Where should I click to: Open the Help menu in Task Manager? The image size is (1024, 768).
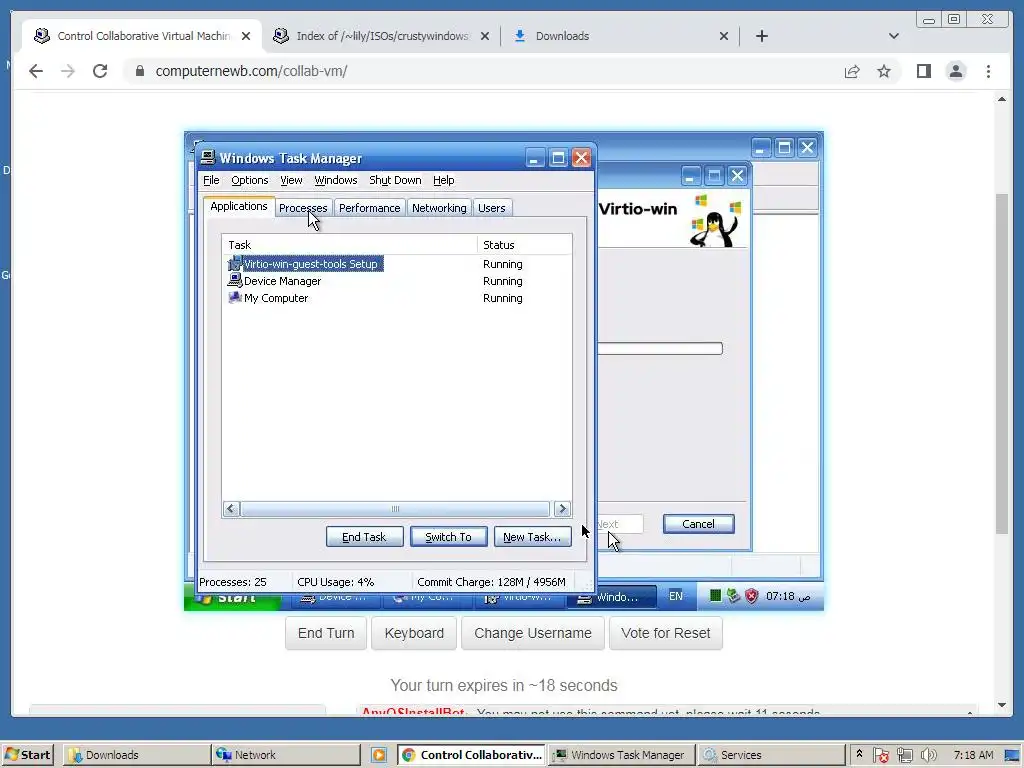(443, 180)
